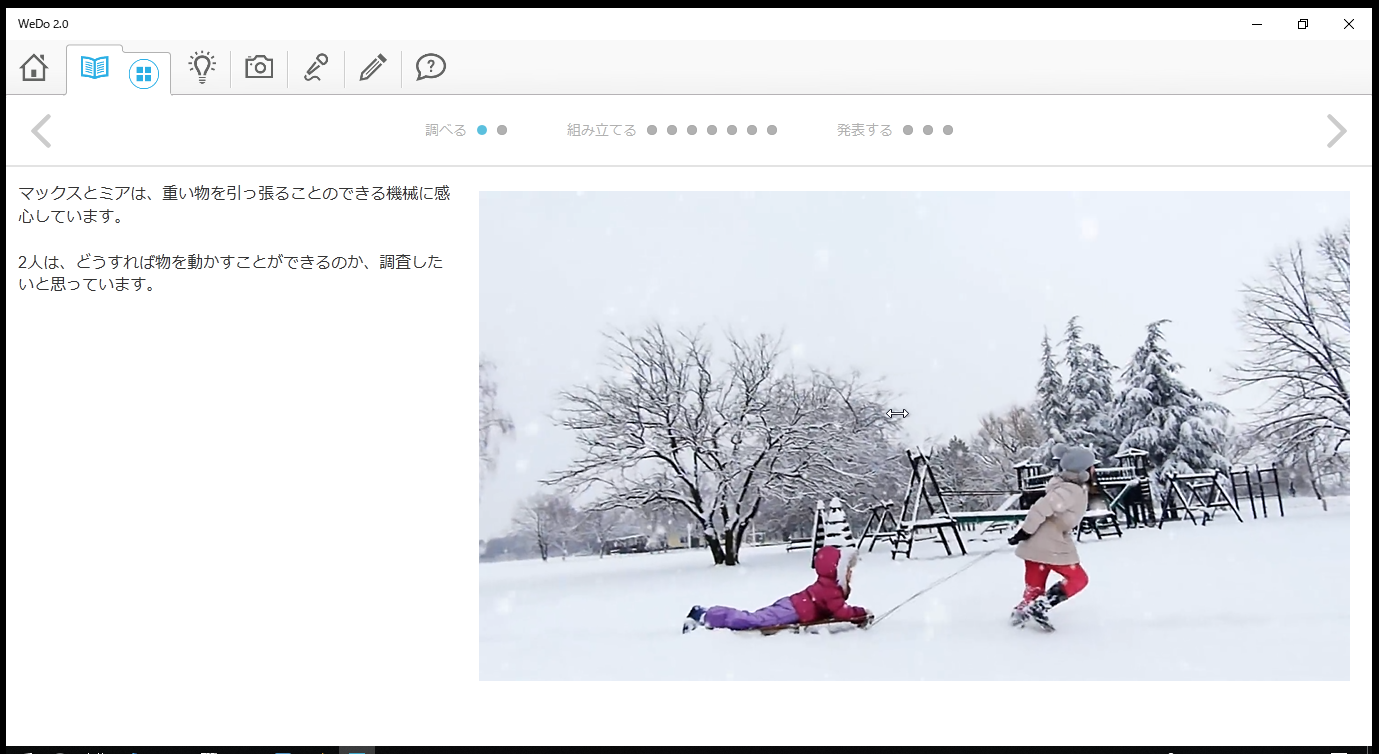Select last dot of 発表する
This screenshot has width=1379, height=754.
point(948,130)
